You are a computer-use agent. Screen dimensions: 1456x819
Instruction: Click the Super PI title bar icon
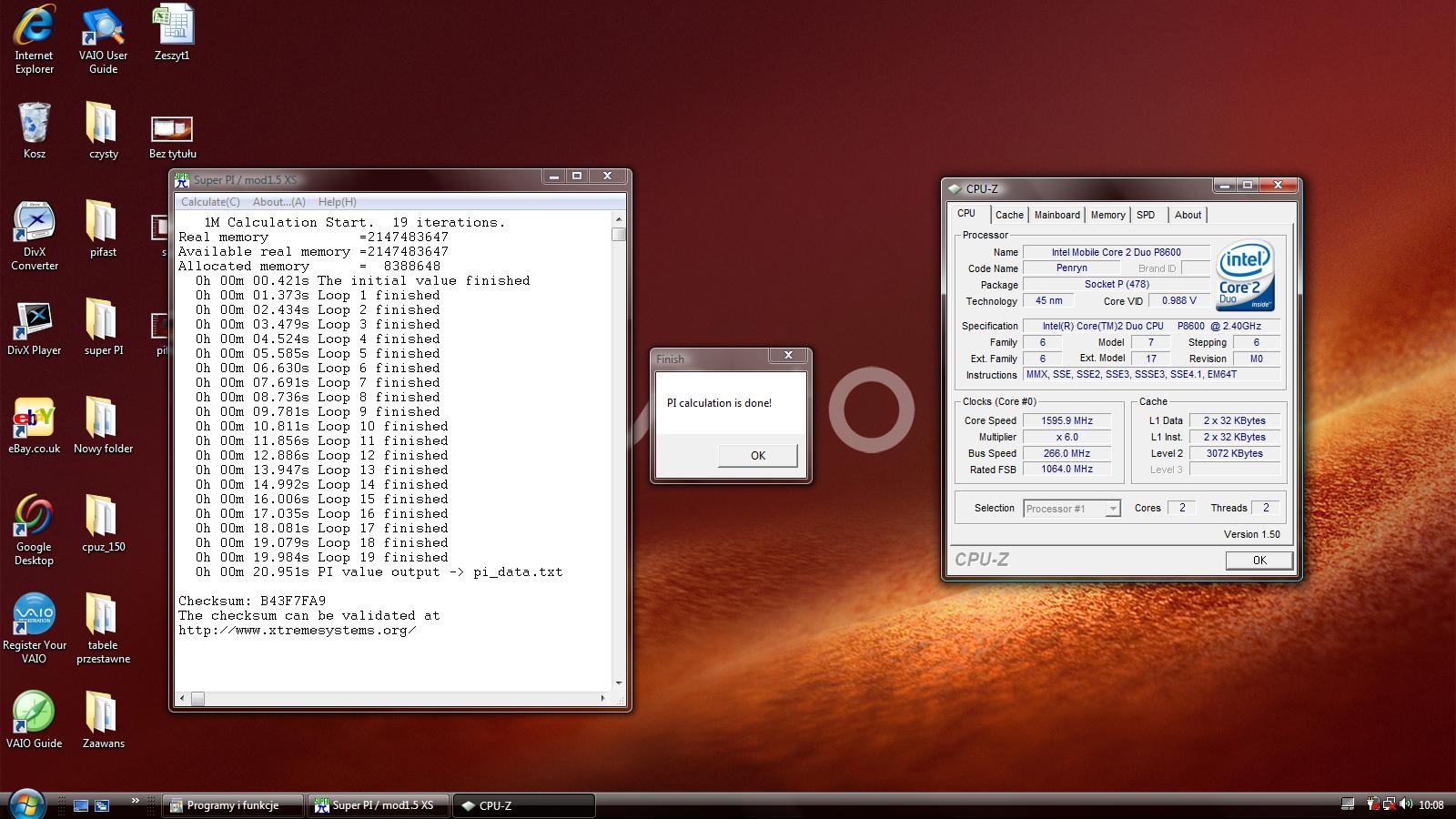tap(182, 179)
